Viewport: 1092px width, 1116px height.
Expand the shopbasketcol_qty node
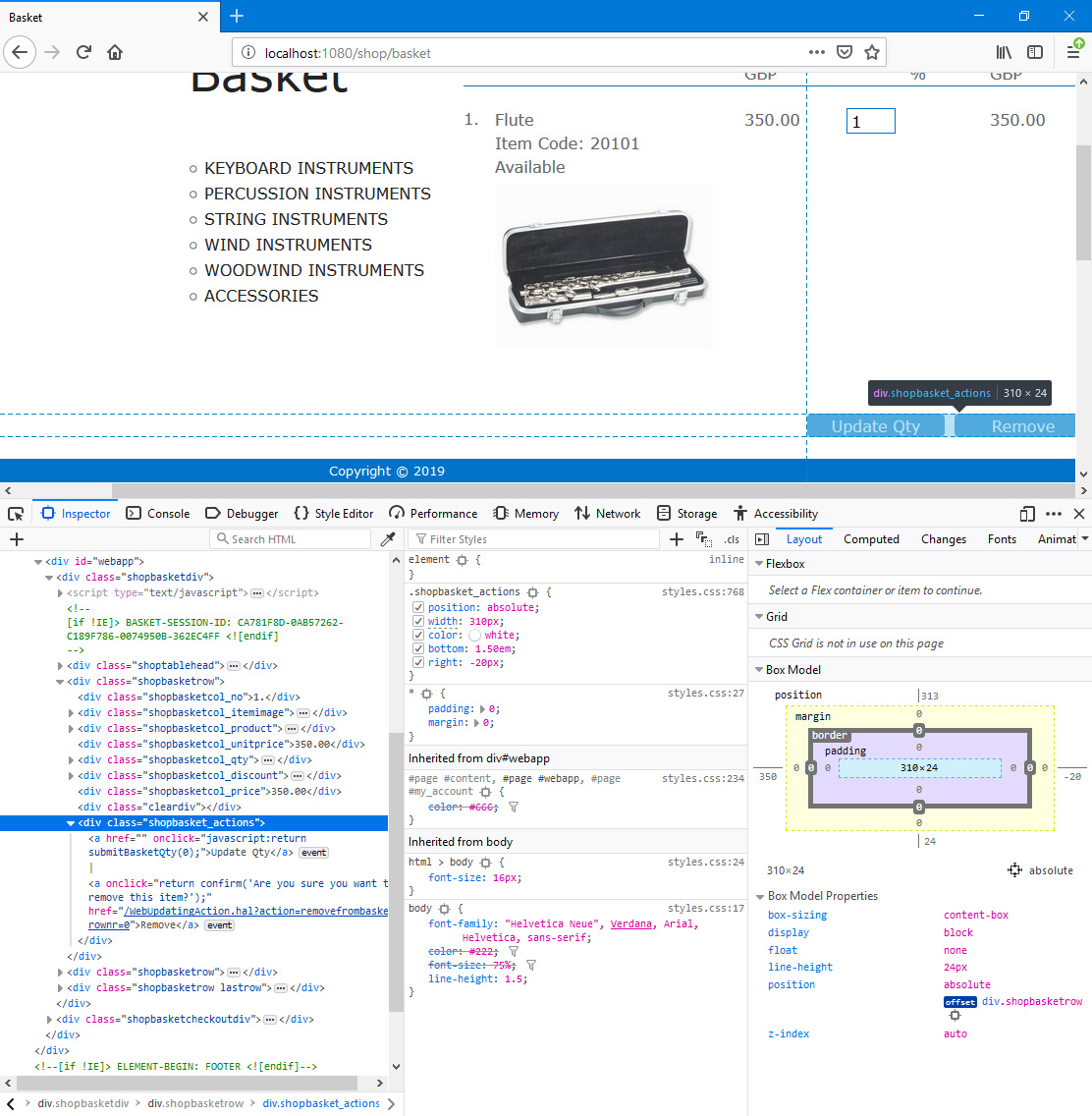click(x=71, y=760)
